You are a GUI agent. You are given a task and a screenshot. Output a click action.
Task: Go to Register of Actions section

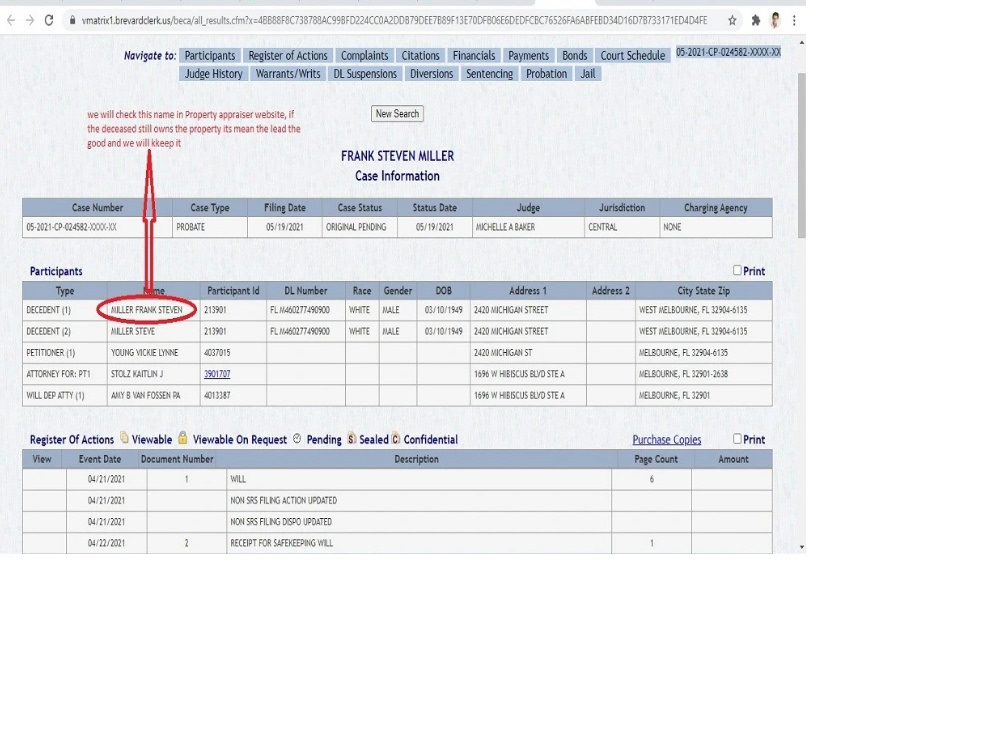click(x=288, y=55)
